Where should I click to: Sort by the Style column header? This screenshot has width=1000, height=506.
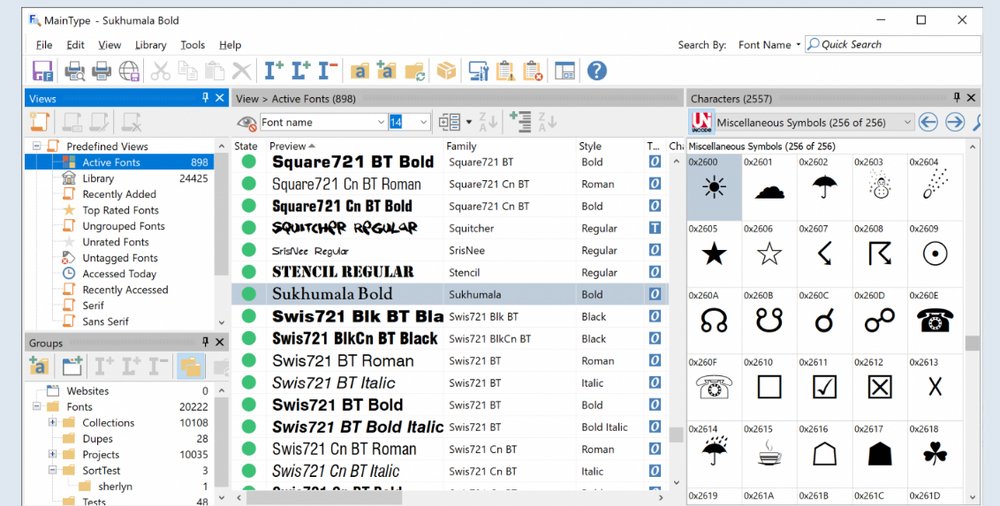(610, 146)
